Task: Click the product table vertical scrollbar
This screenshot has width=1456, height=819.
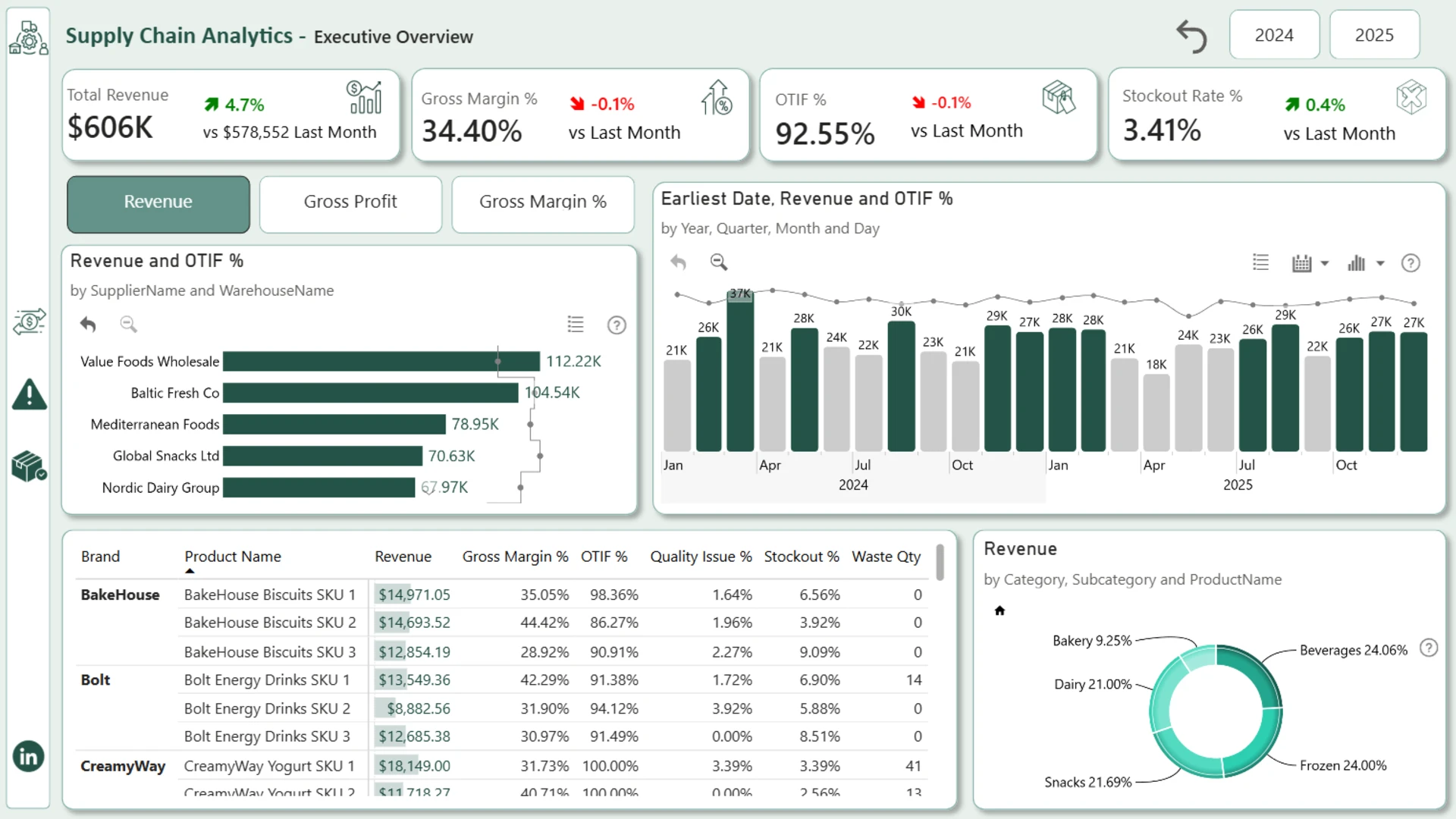Action: 940,563
